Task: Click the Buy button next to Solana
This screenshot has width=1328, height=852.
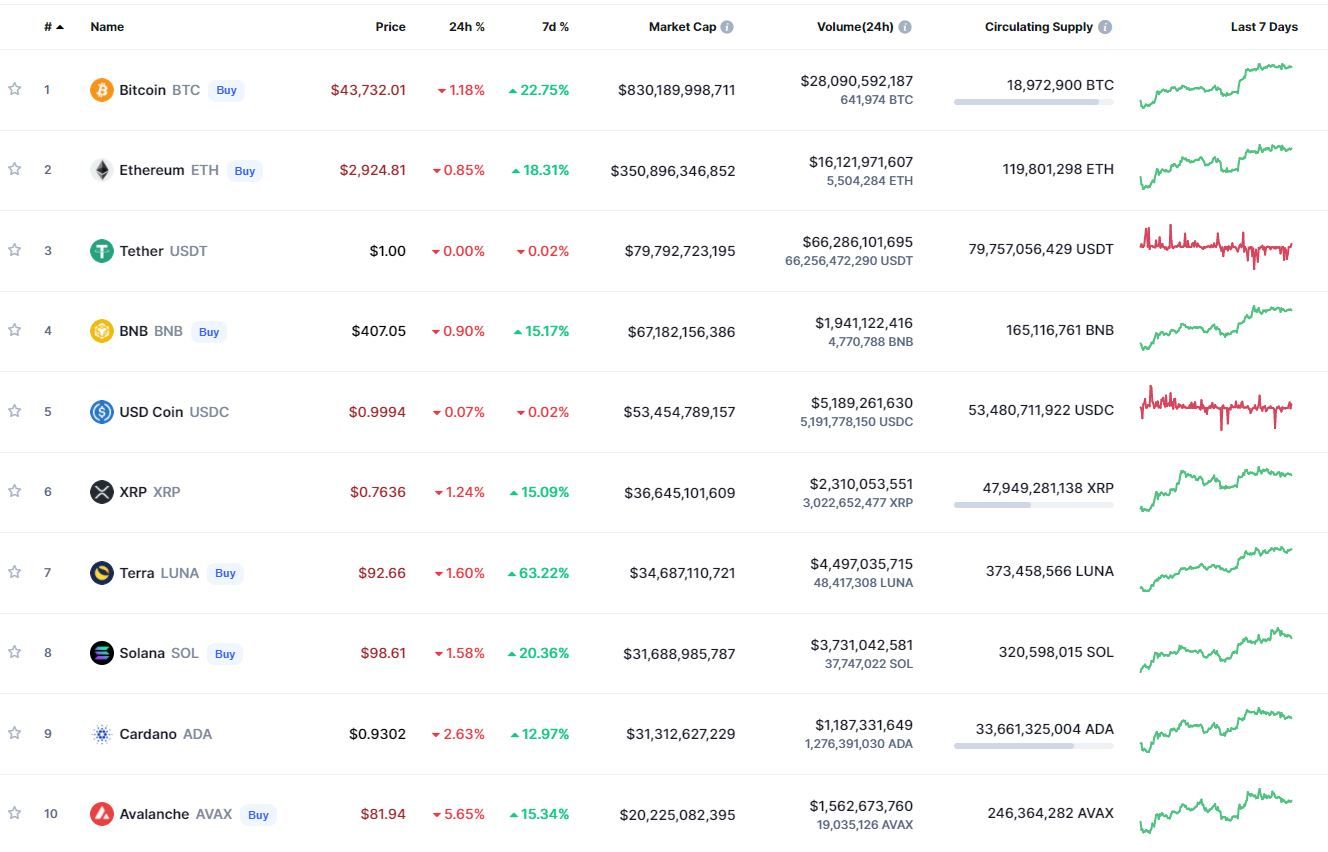Action: point(225,654)
